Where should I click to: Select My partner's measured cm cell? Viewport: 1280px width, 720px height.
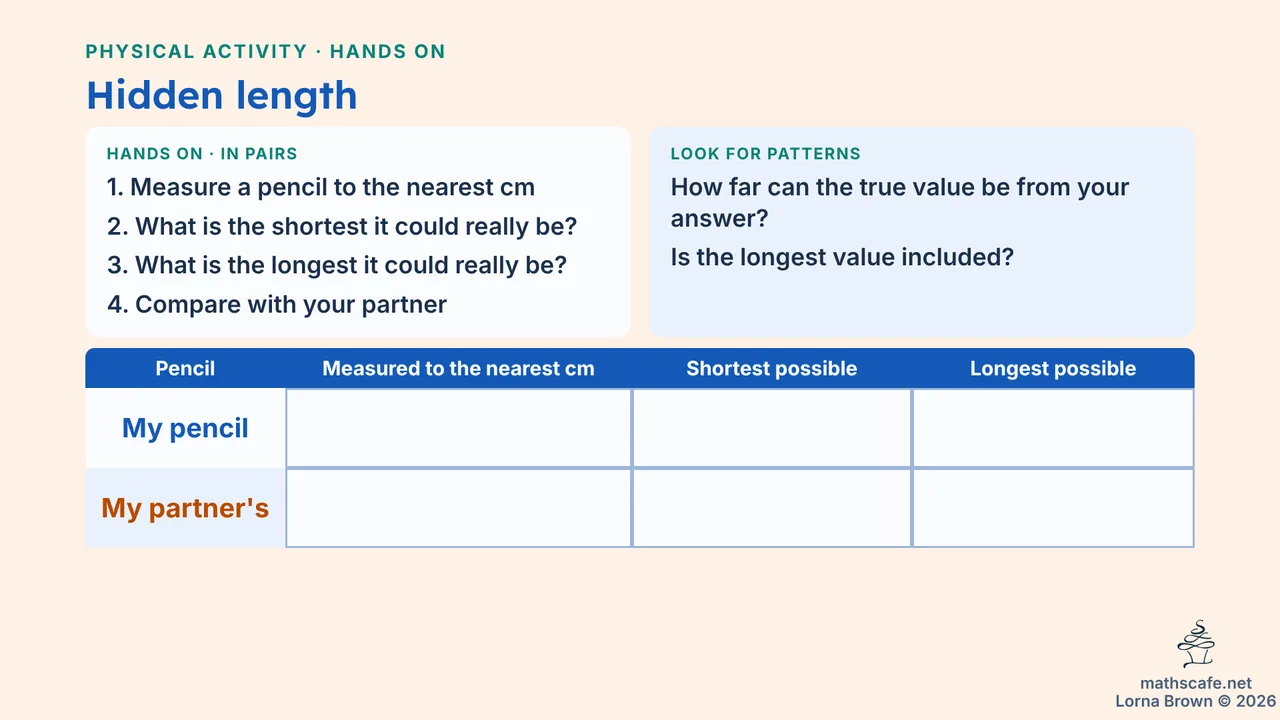[458, 508]
